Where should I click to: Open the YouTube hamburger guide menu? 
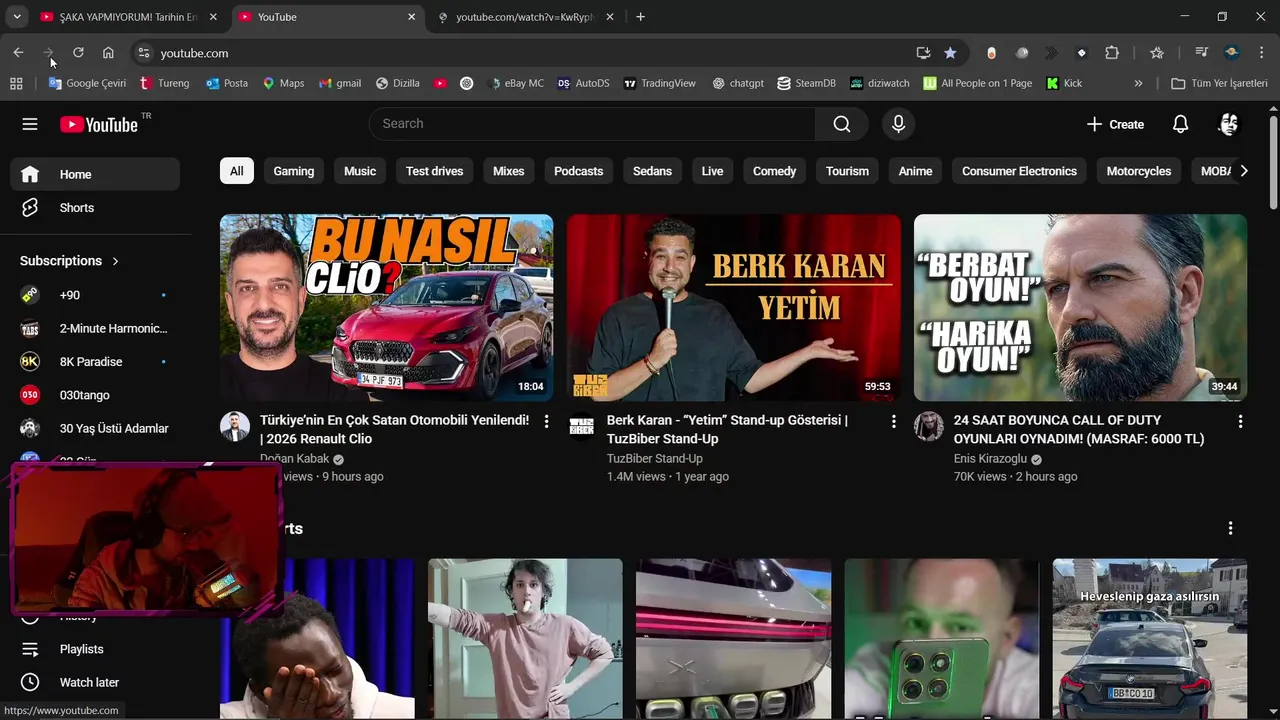pyautogui.click(x=30, y=124)
